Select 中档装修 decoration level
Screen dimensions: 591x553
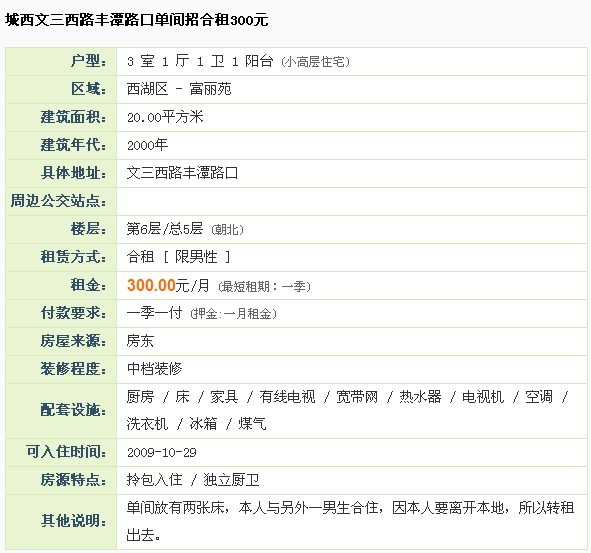pos(155,369)
